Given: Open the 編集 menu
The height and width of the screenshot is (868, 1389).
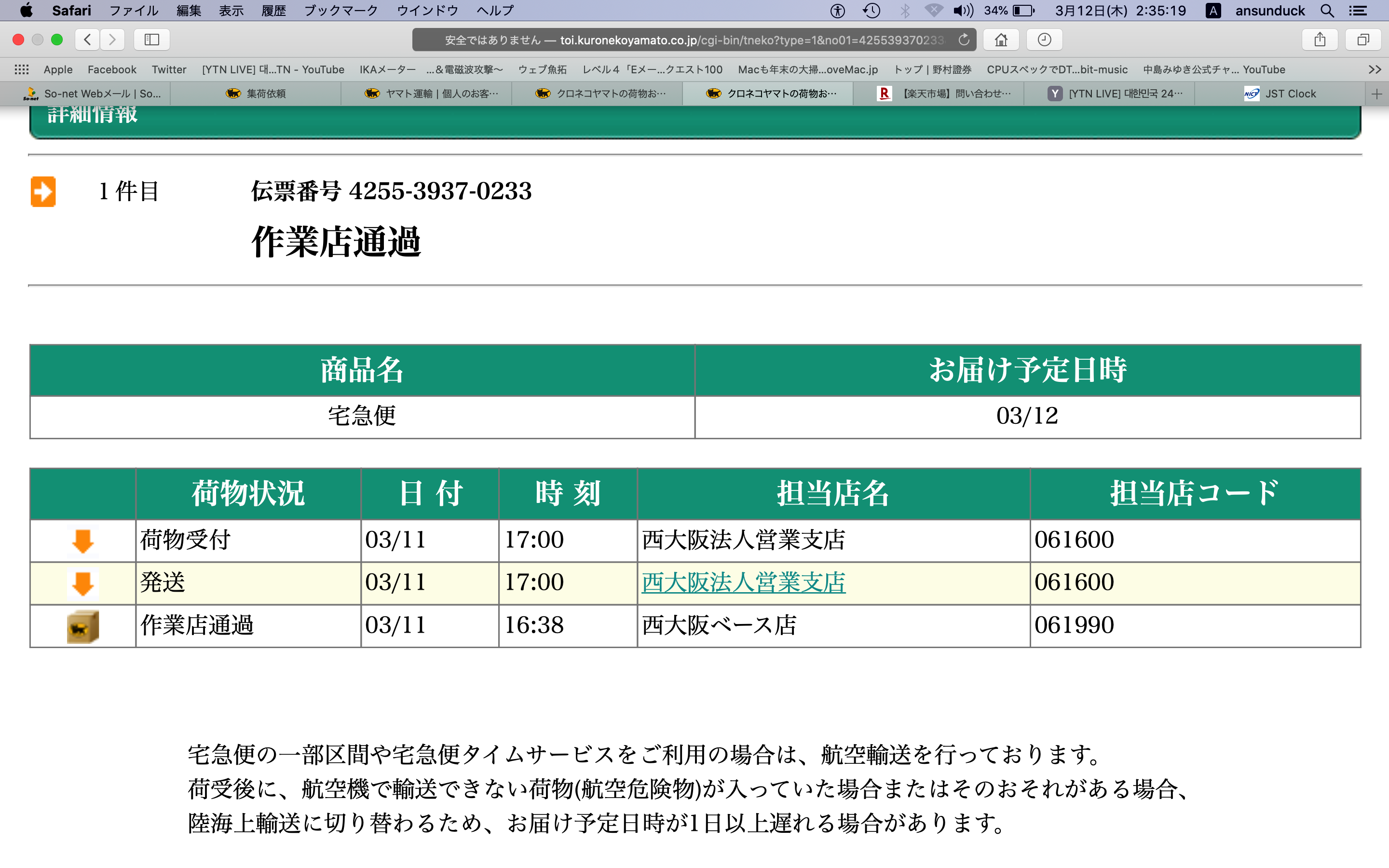Looking at the screenshot, I should (189, 10).
